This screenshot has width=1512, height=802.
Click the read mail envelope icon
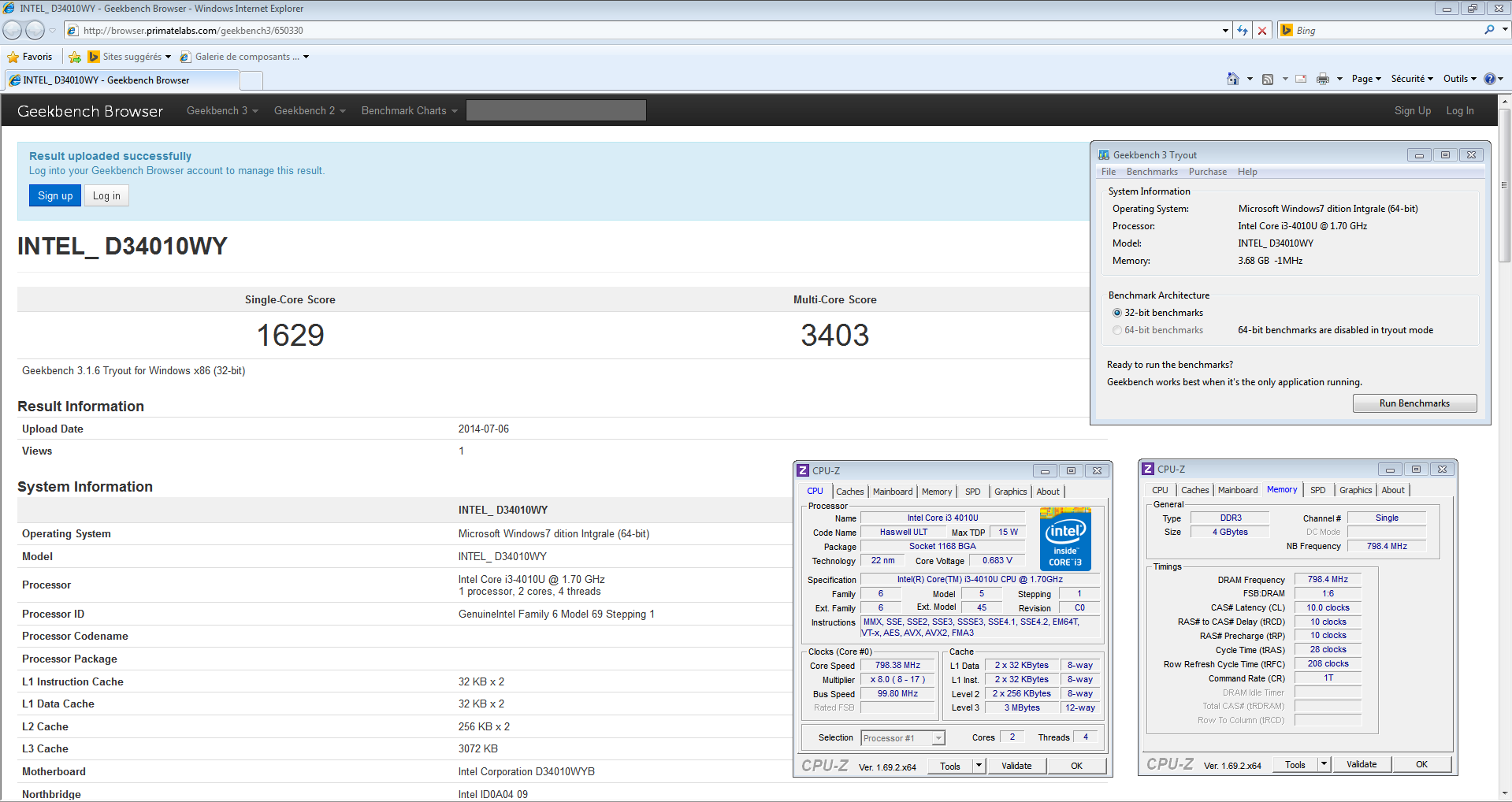(x=1301, y=79)
